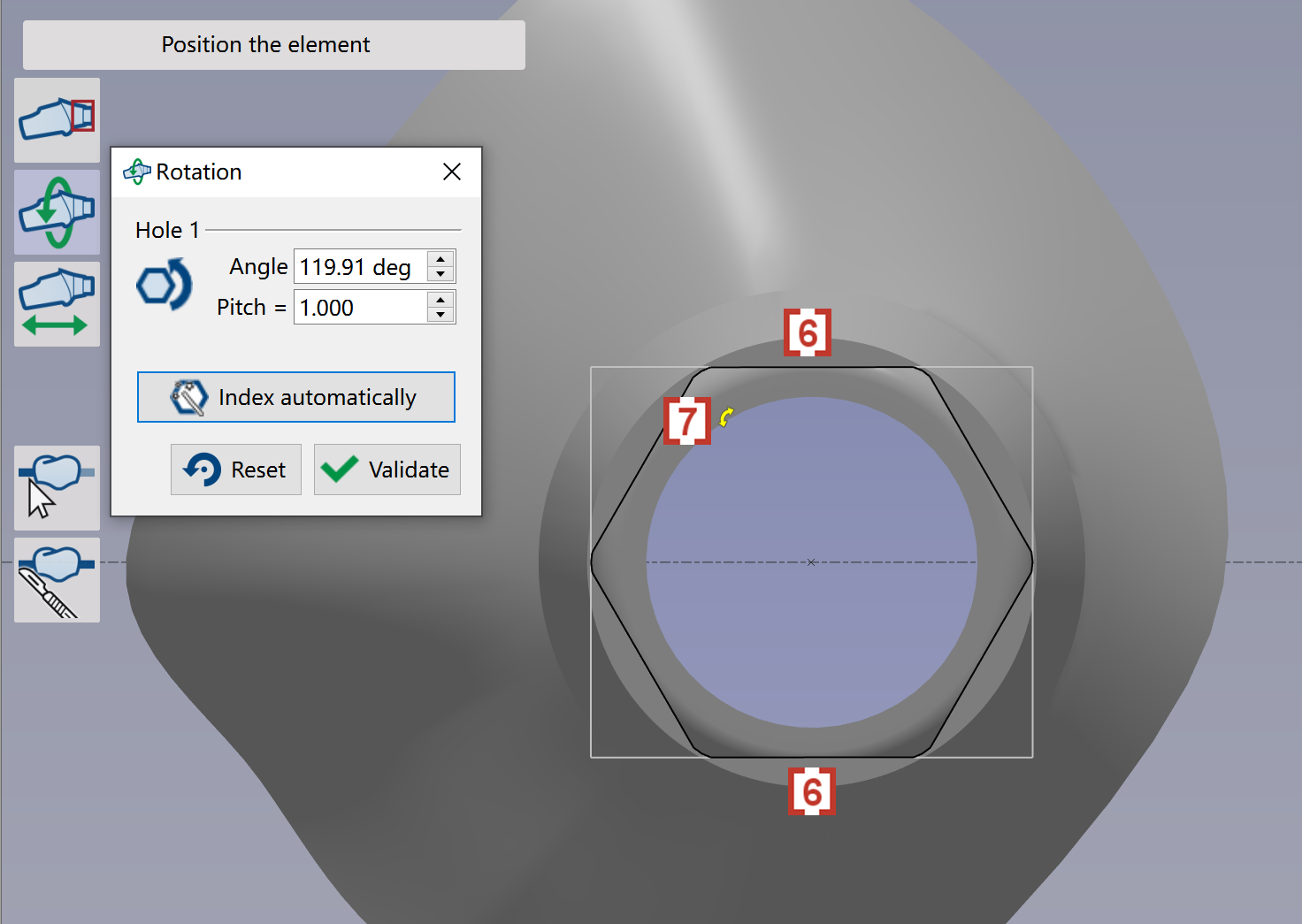Activate the translate element tool with green arrow
The width and height of the screenshot is (1302, 924).
pyautogui.click(x=57, y=303)
